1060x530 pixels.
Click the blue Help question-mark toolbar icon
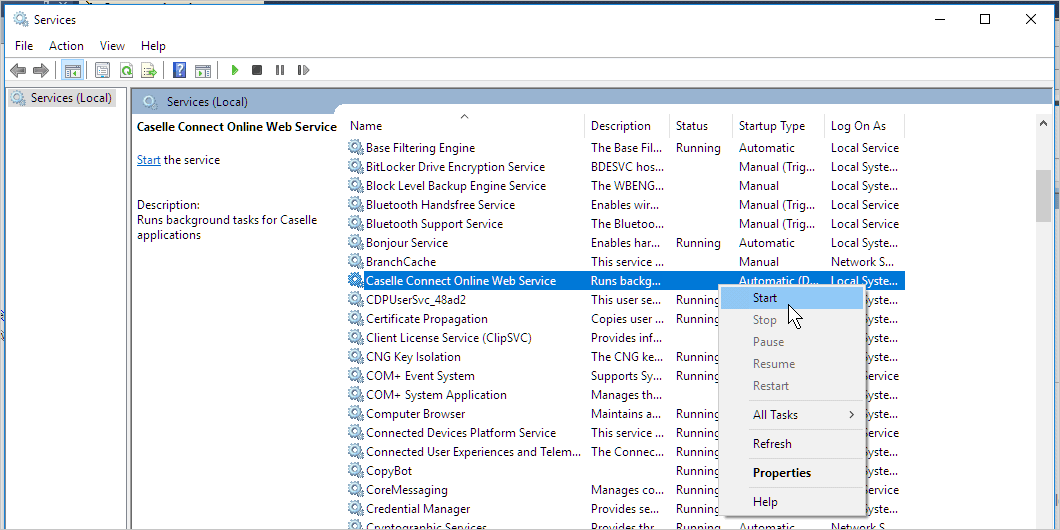point(179,70)
